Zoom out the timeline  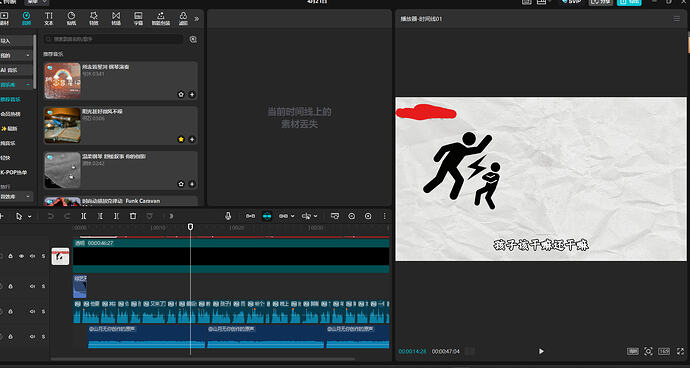tap(352, 216)
